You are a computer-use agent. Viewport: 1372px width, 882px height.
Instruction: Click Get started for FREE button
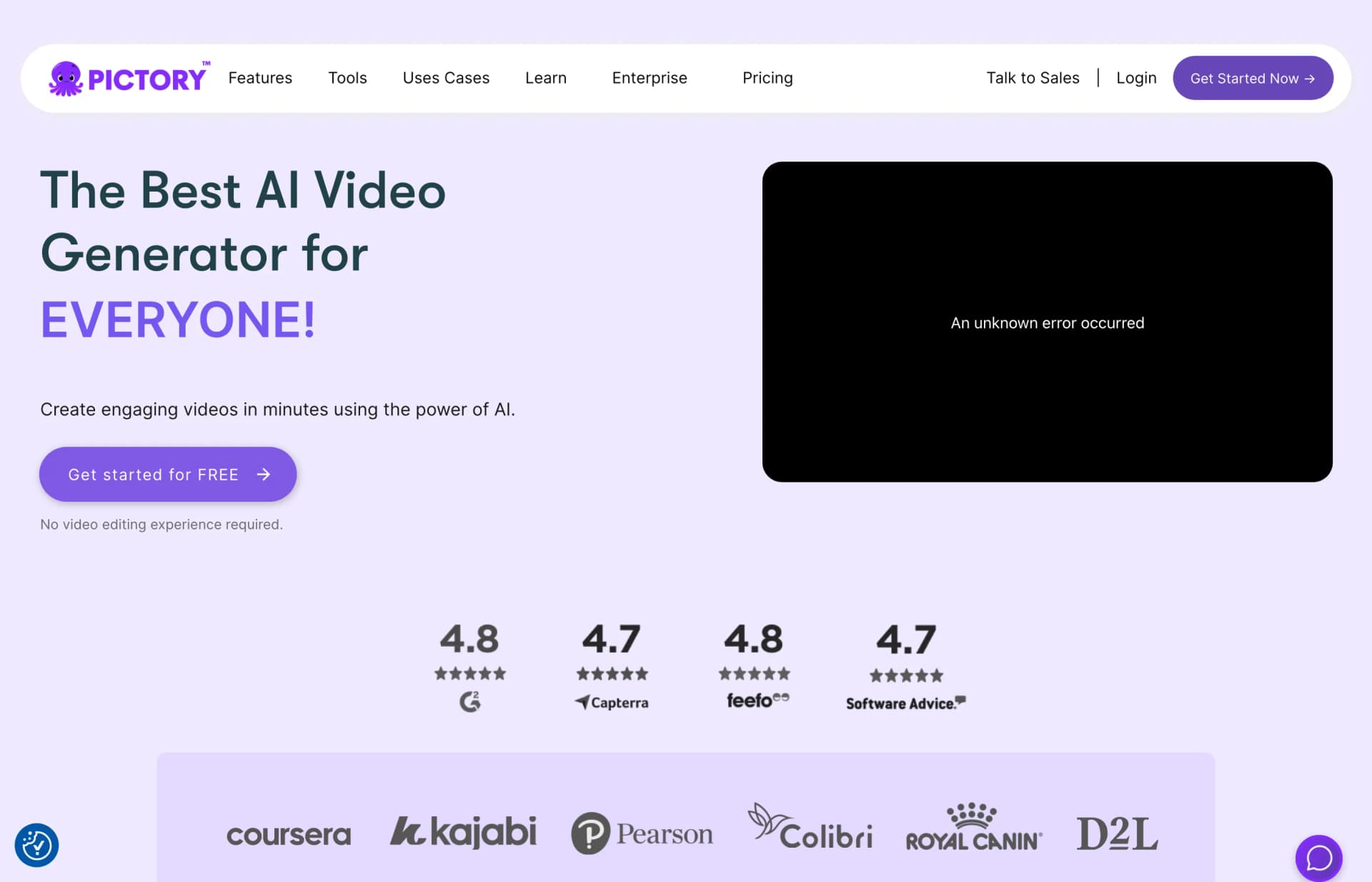tap(168, 475)
